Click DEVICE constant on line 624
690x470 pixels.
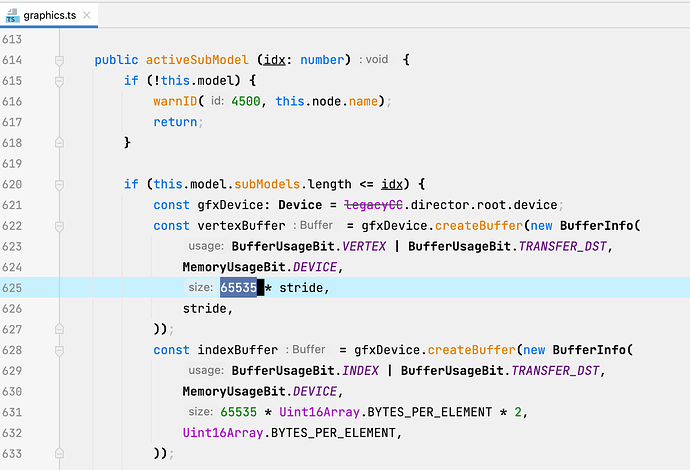(x=315, y=267)
